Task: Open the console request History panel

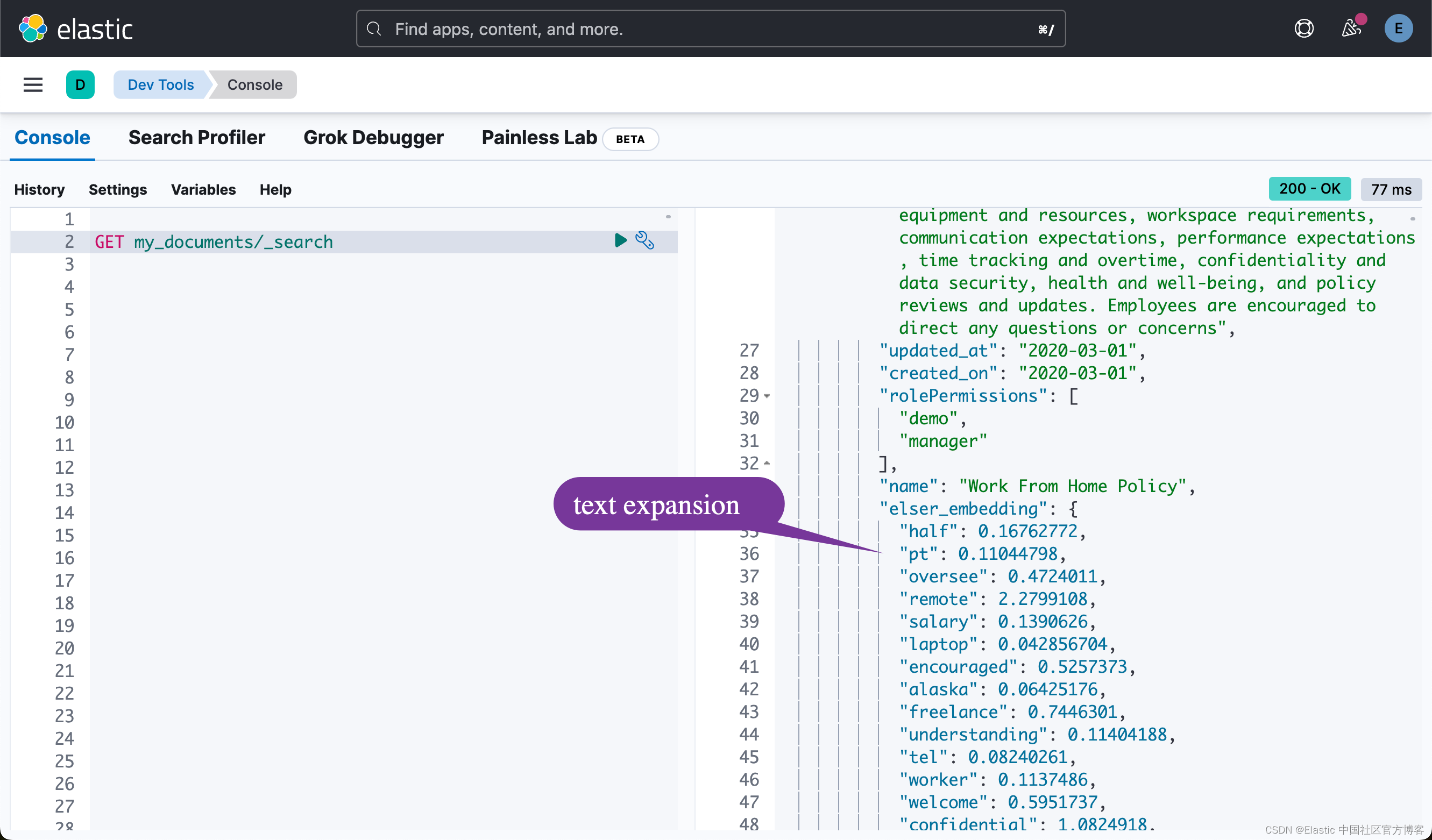Action: [39, 190]
